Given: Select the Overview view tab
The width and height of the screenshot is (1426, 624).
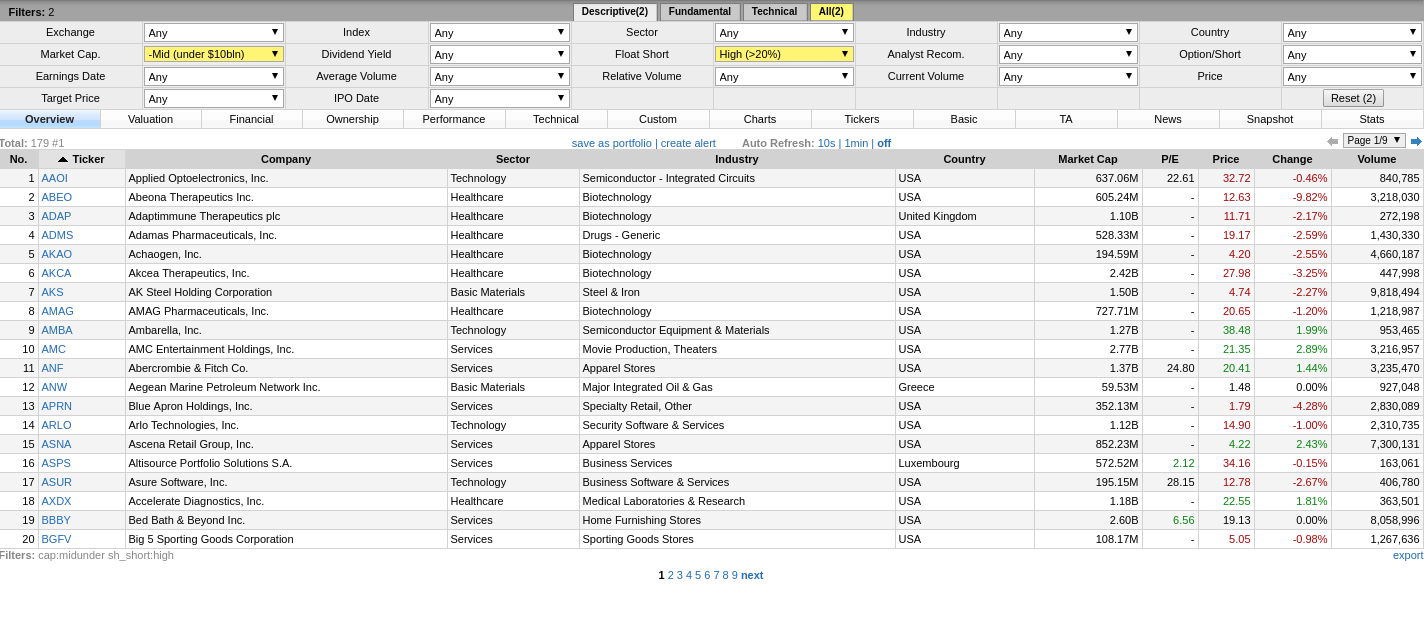Looking at the screenshot, I should [x=50, y=119].
